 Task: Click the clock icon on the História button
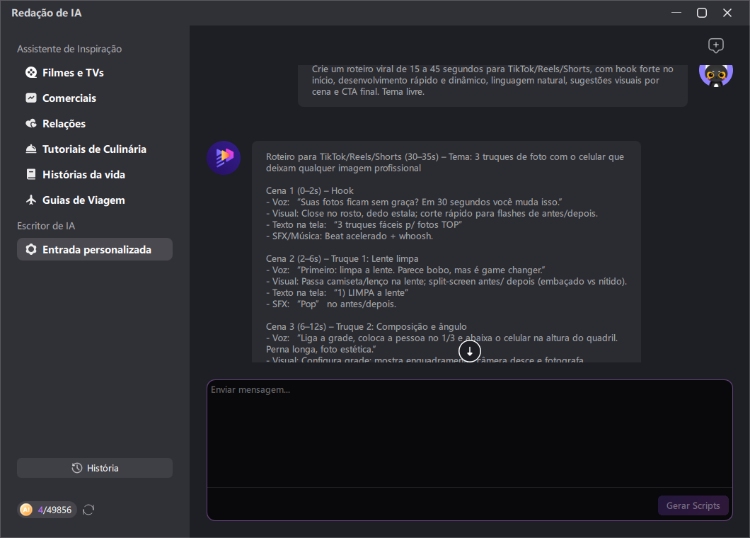coord(77,468)
